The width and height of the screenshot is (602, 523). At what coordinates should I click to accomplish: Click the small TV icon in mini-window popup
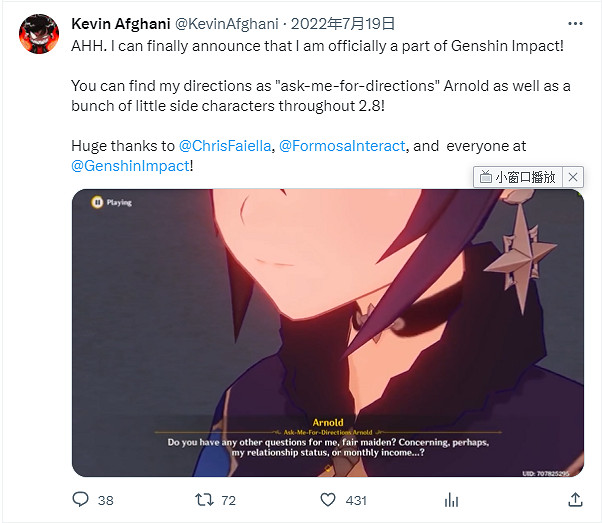click(x=486, y=177)
